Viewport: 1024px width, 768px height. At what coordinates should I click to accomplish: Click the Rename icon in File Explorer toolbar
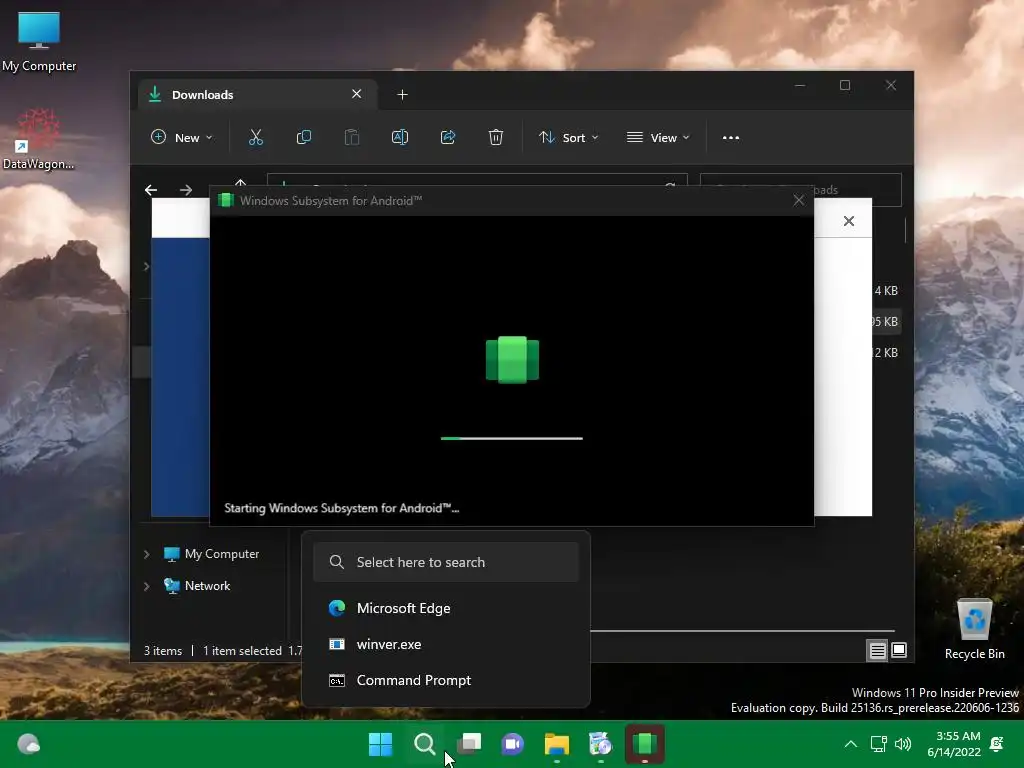[x=400, y=137]
